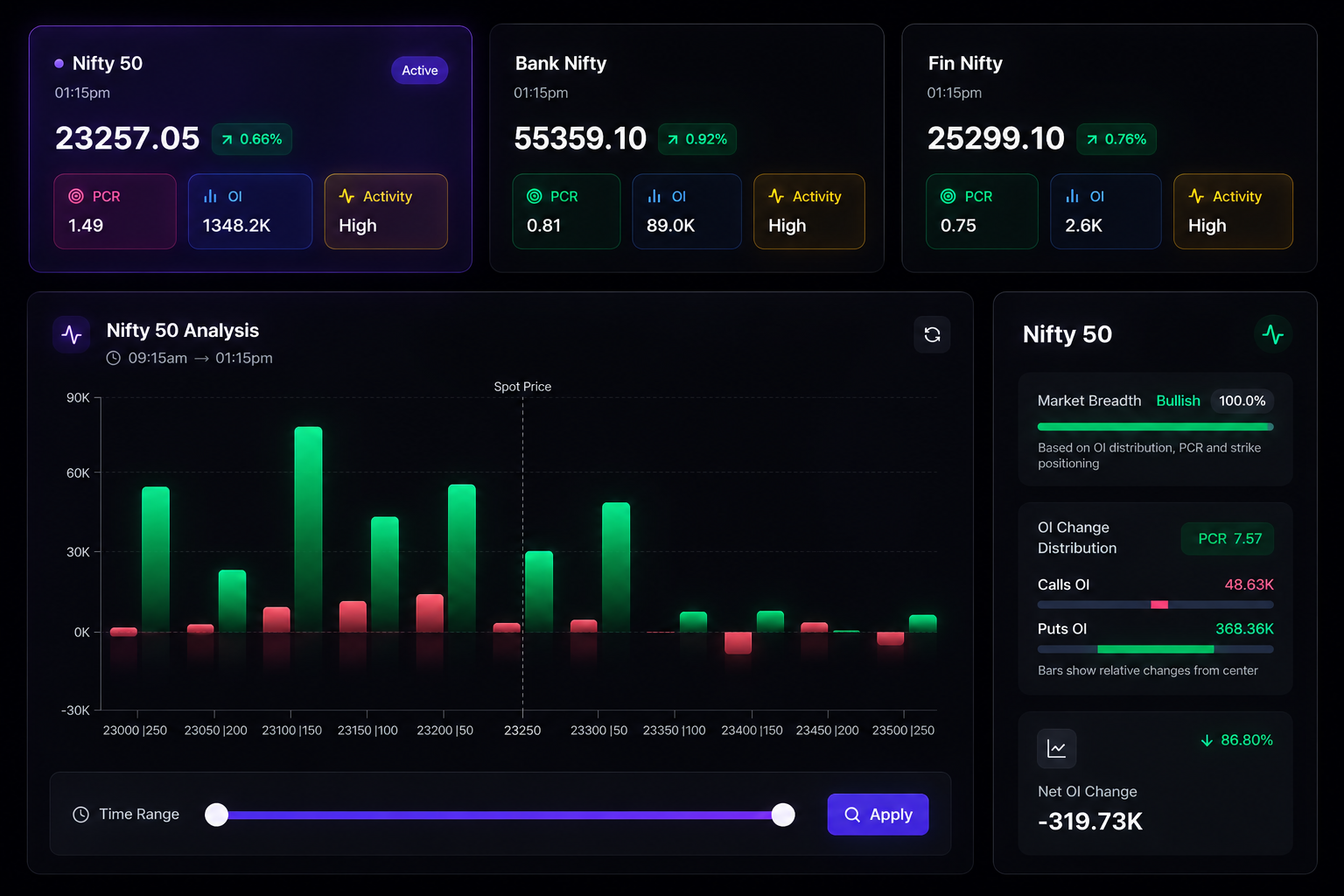Tap the Activity pulse icon in the Fin Nifty card

pos(1196,196)
